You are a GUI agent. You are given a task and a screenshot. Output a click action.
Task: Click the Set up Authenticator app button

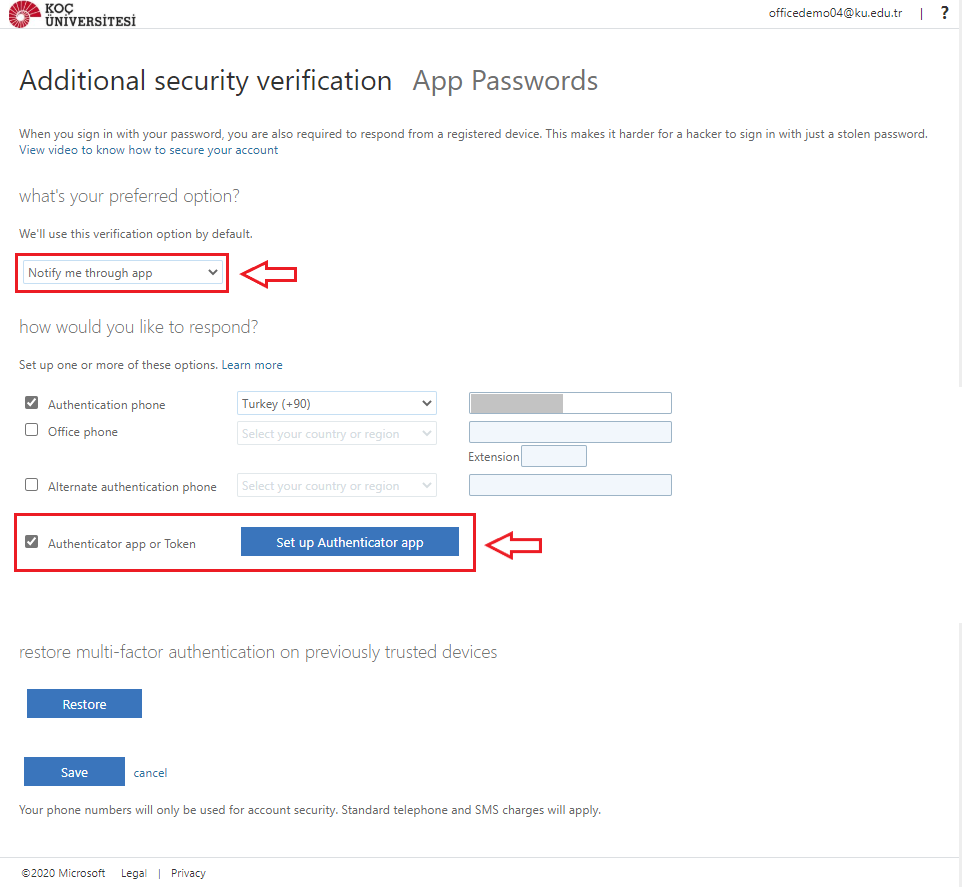[x=349, y=542]
